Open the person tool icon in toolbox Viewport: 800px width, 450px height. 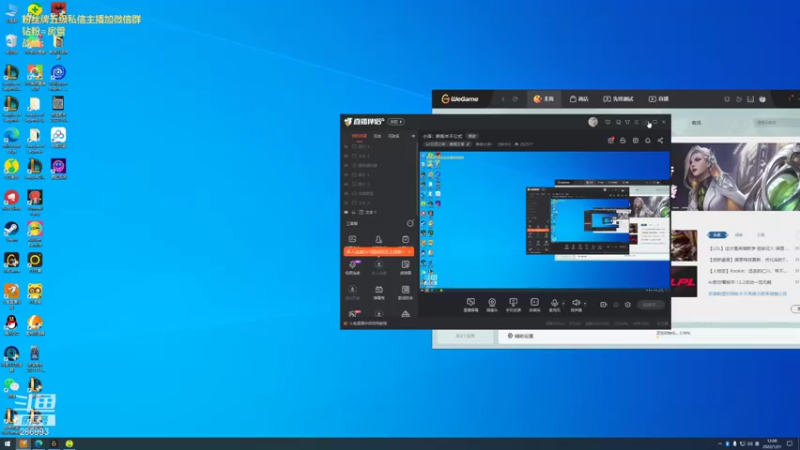pos(379,239)
